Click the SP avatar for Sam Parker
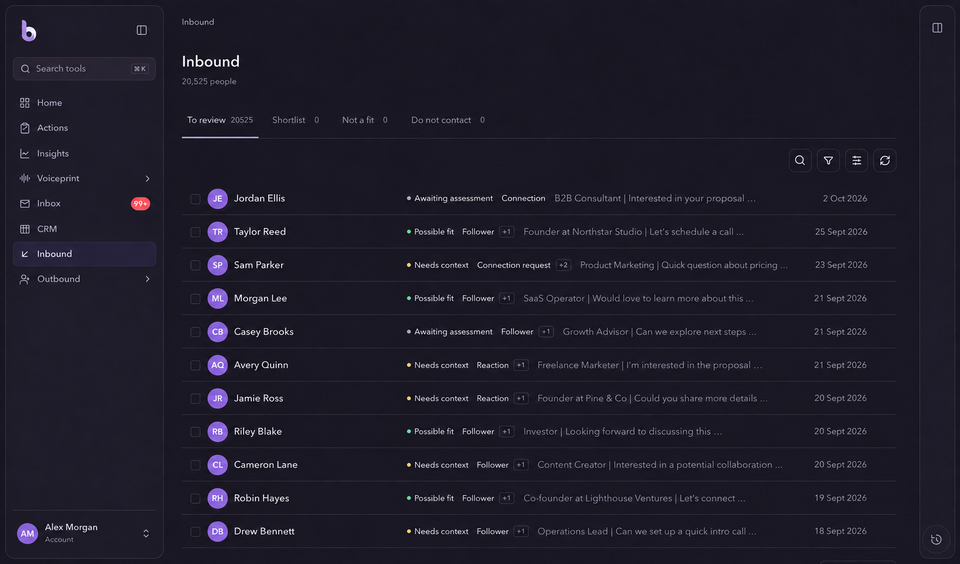Screen dimensions: 960x564 coord(217,265)
